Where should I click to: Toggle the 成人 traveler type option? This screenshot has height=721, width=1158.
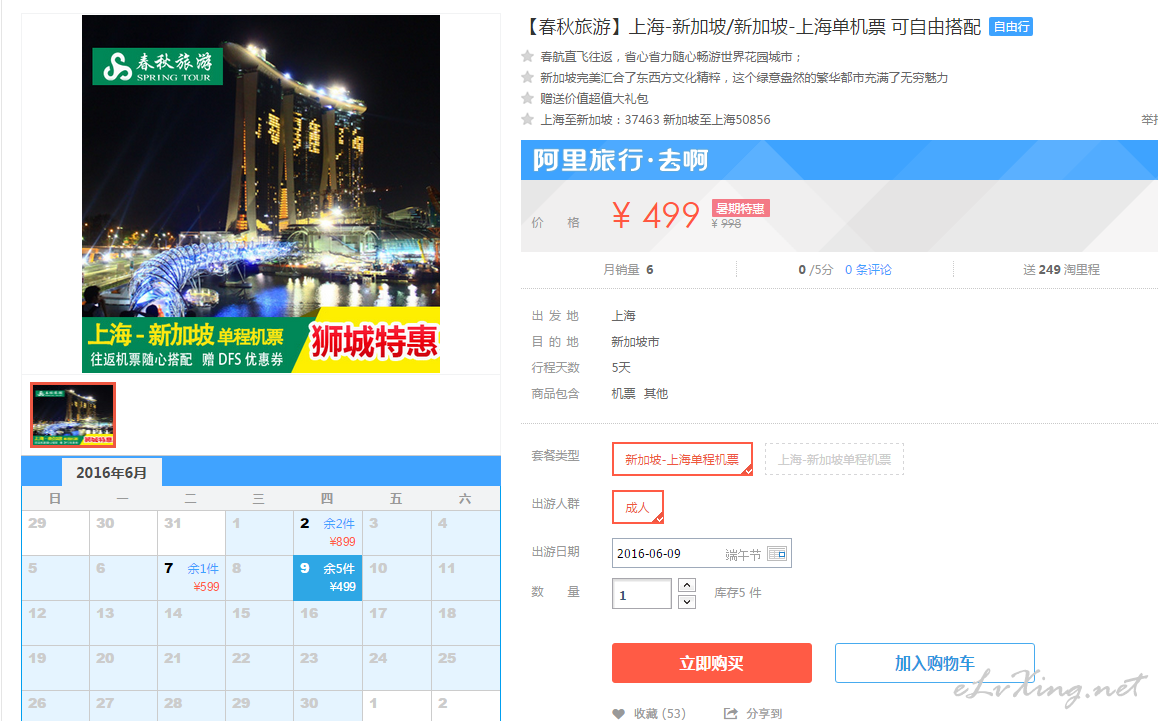point(637,507)
